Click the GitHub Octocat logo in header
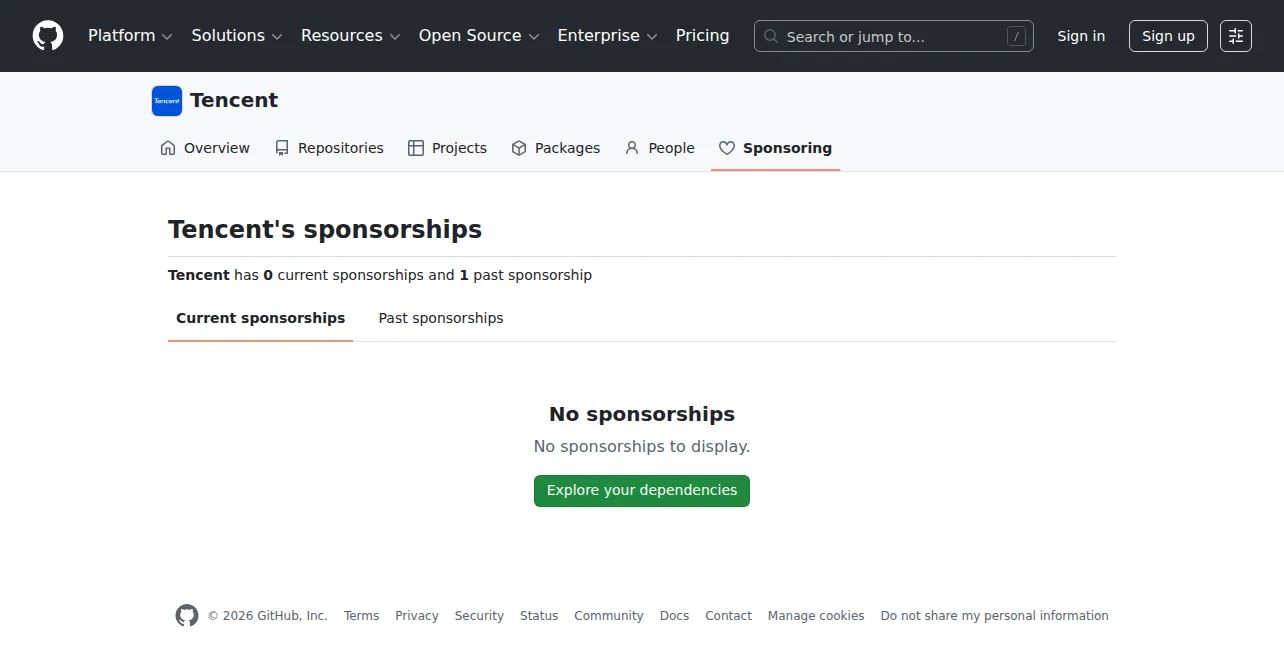 48,36
